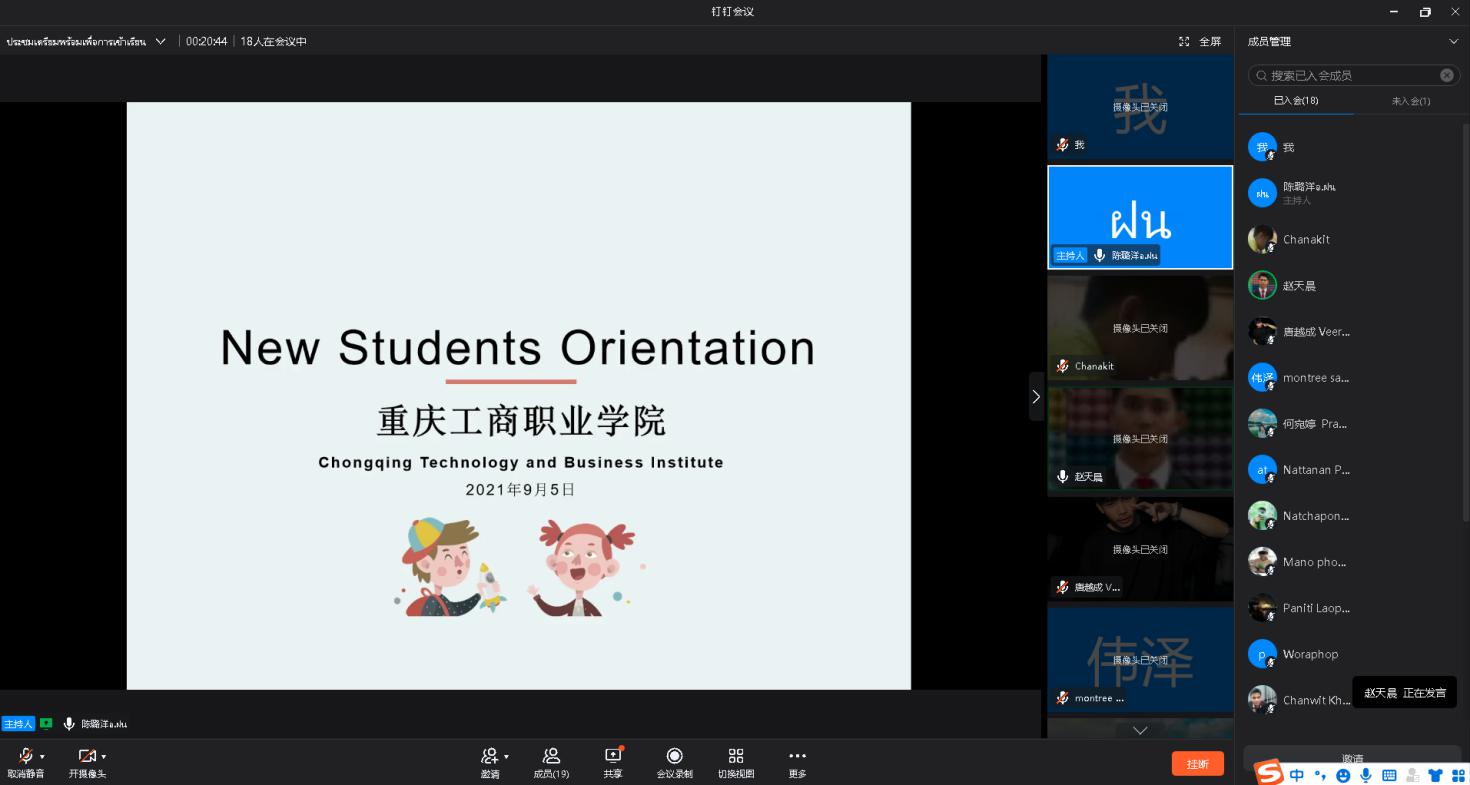
Task: Select the 我 video tile
Action: click(x=1140, y=106)
